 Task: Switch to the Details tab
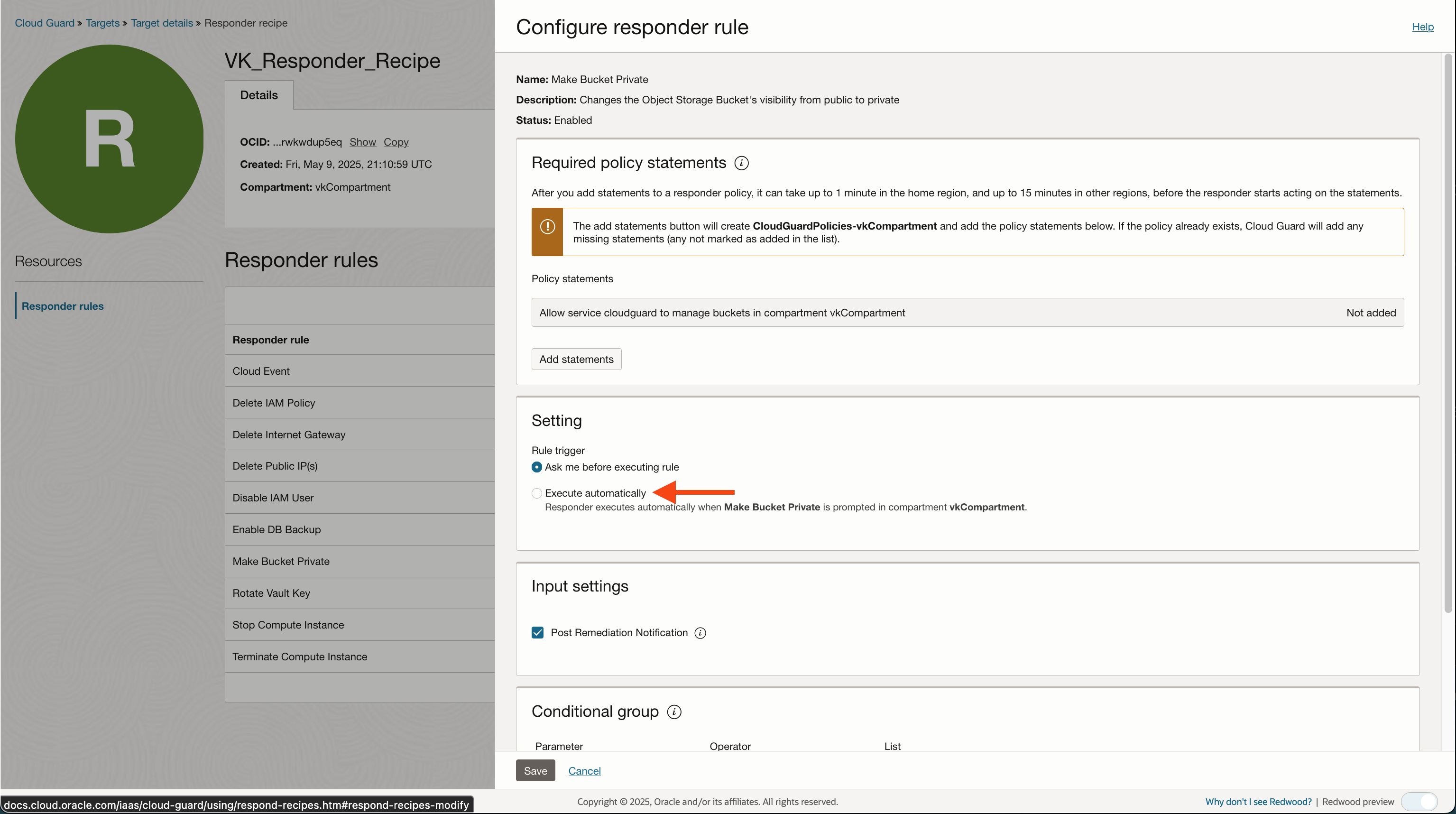[x=259, y=95]
